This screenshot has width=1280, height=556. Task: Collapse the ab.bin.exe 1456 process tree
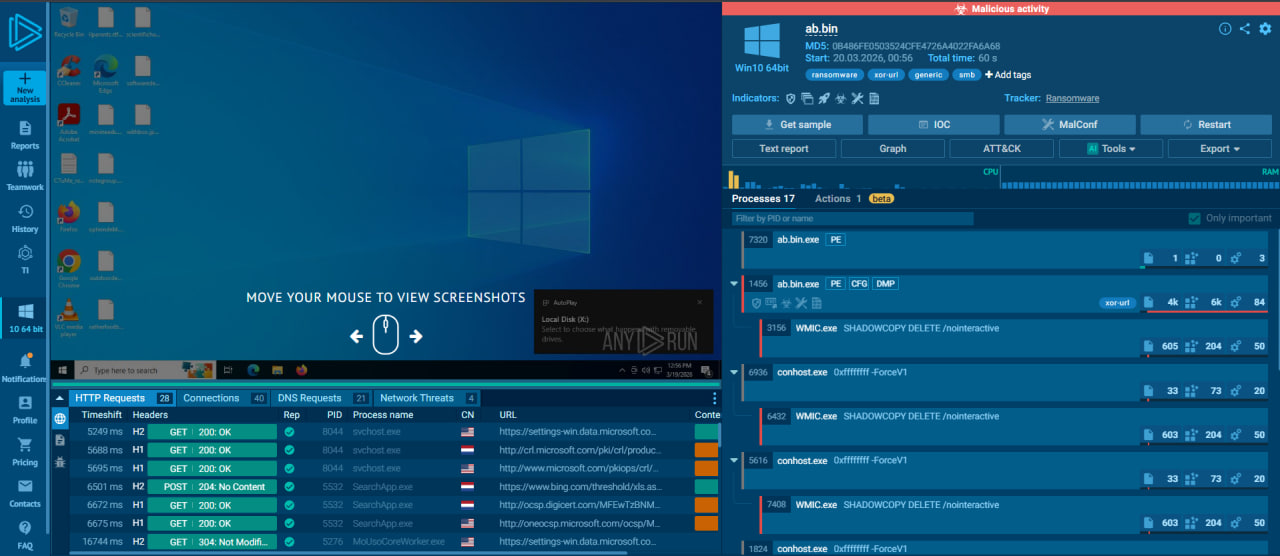pos(736,284)
